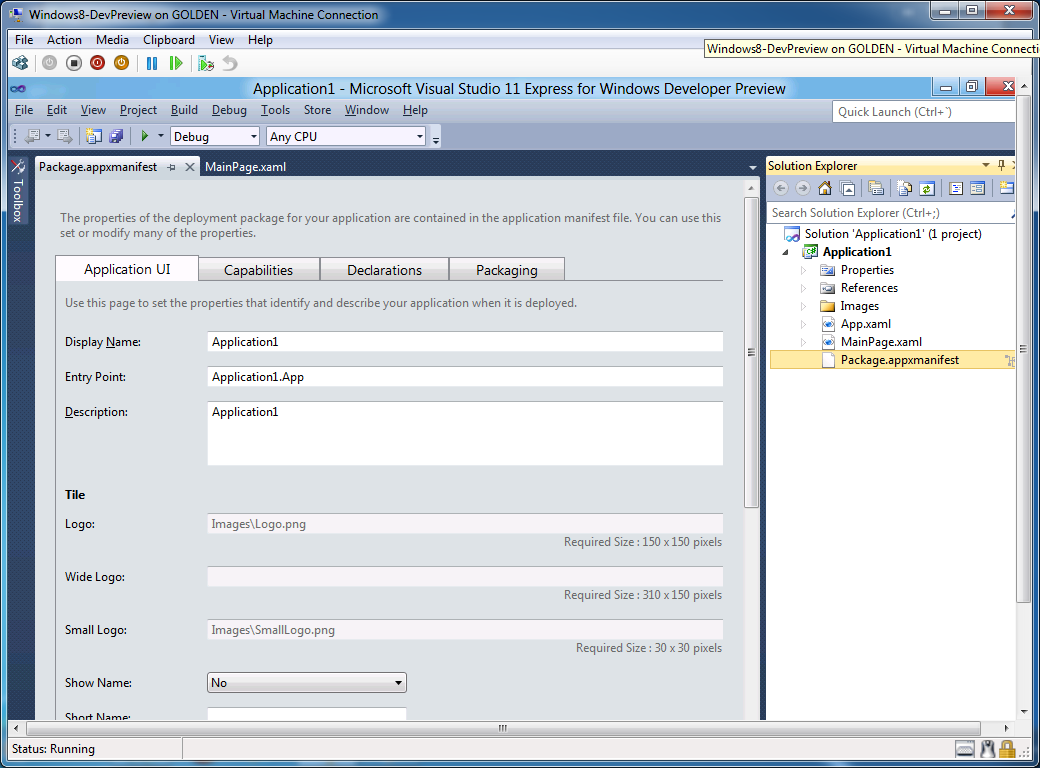Pause the virtual machine
Screen dimensions: 1040x768
coord(152,63)
